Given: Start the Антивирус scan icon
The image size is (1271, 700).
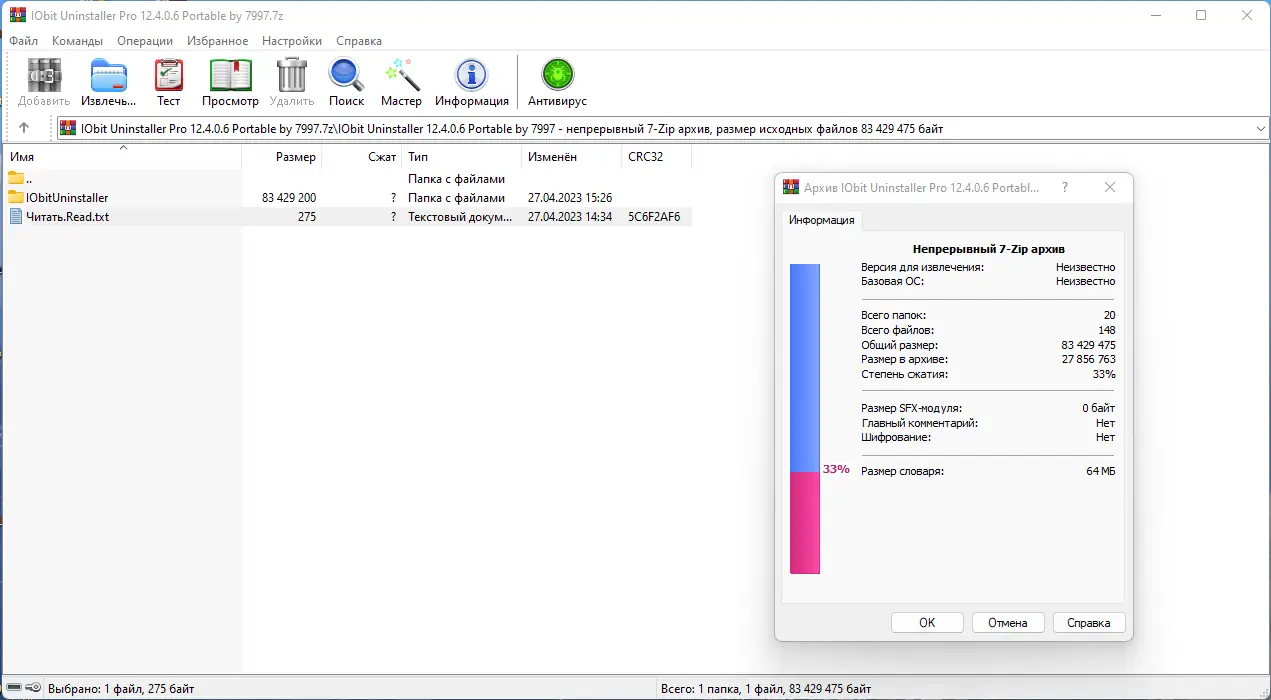Looking at the screenshot, I should (556, 75).
